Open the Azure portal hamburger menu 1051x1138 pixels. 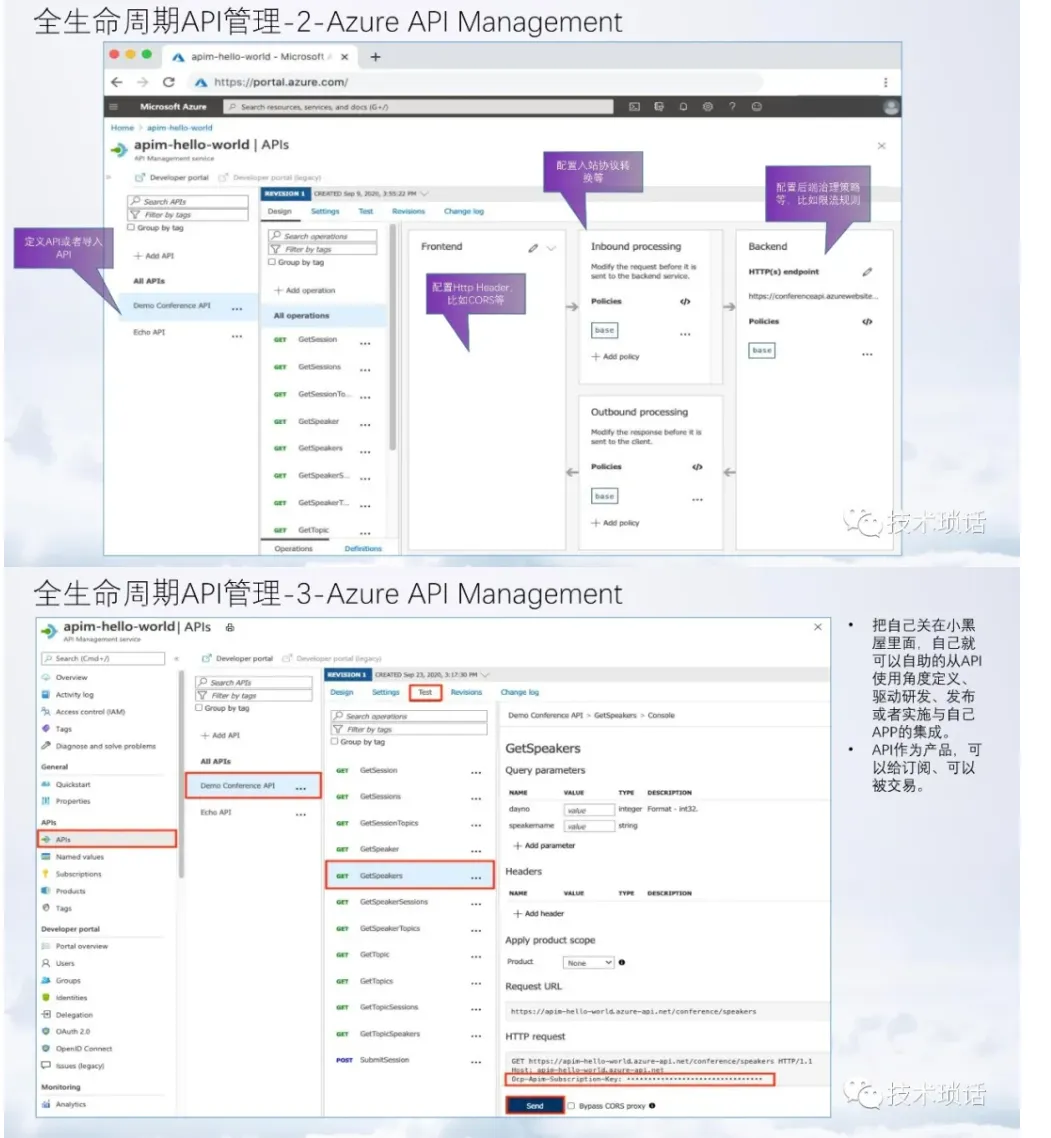(113, 107)
